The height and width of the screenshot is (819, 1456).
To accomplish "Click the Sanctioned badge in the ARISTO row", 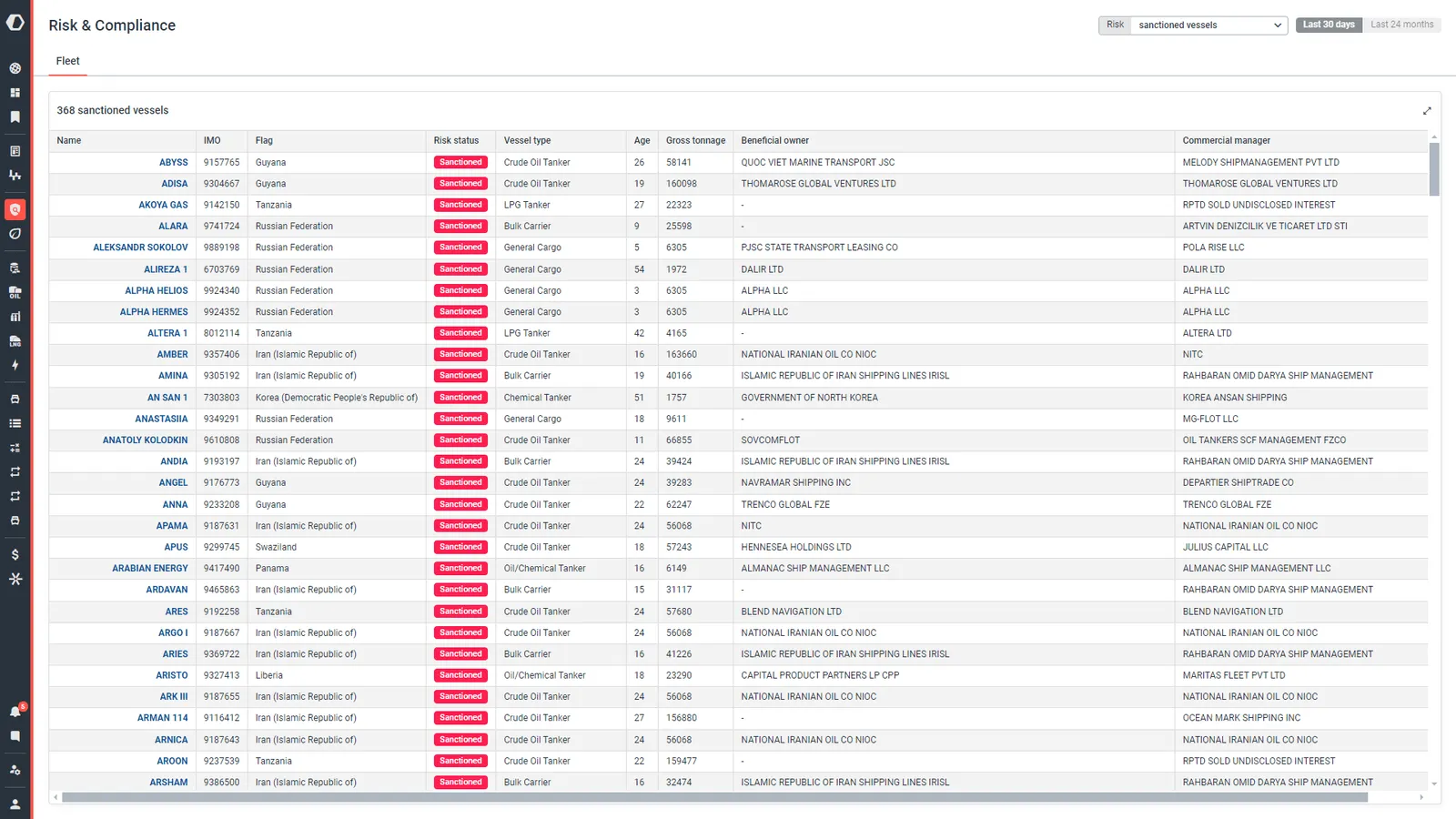I will 460,675.
